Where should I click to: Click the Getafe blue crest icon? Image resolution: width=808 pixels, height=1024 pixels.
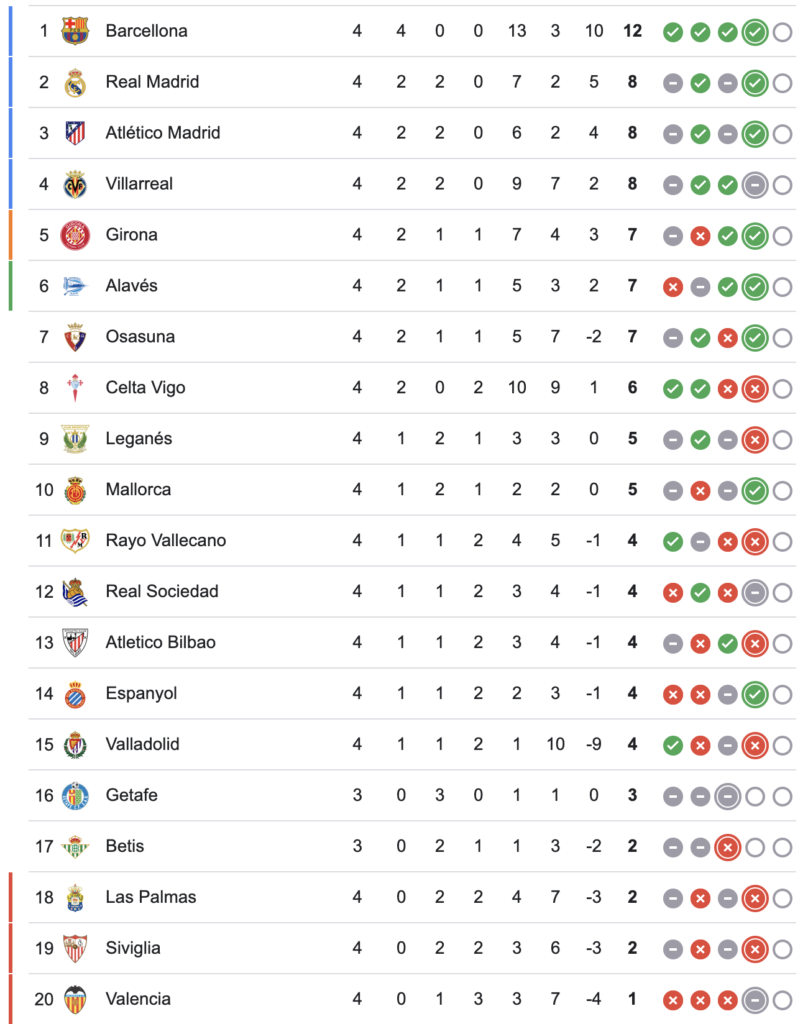pyautogui.click(x=75, y=795)
